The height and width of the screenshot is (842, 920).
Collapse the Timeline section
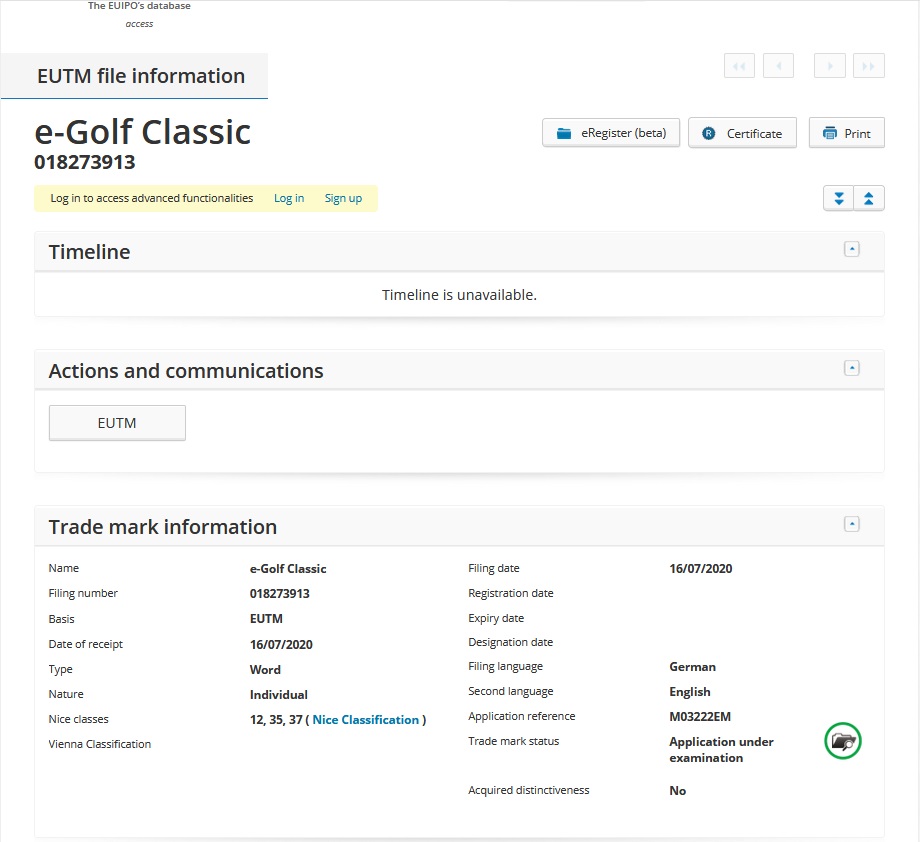[x=852, y=249]
